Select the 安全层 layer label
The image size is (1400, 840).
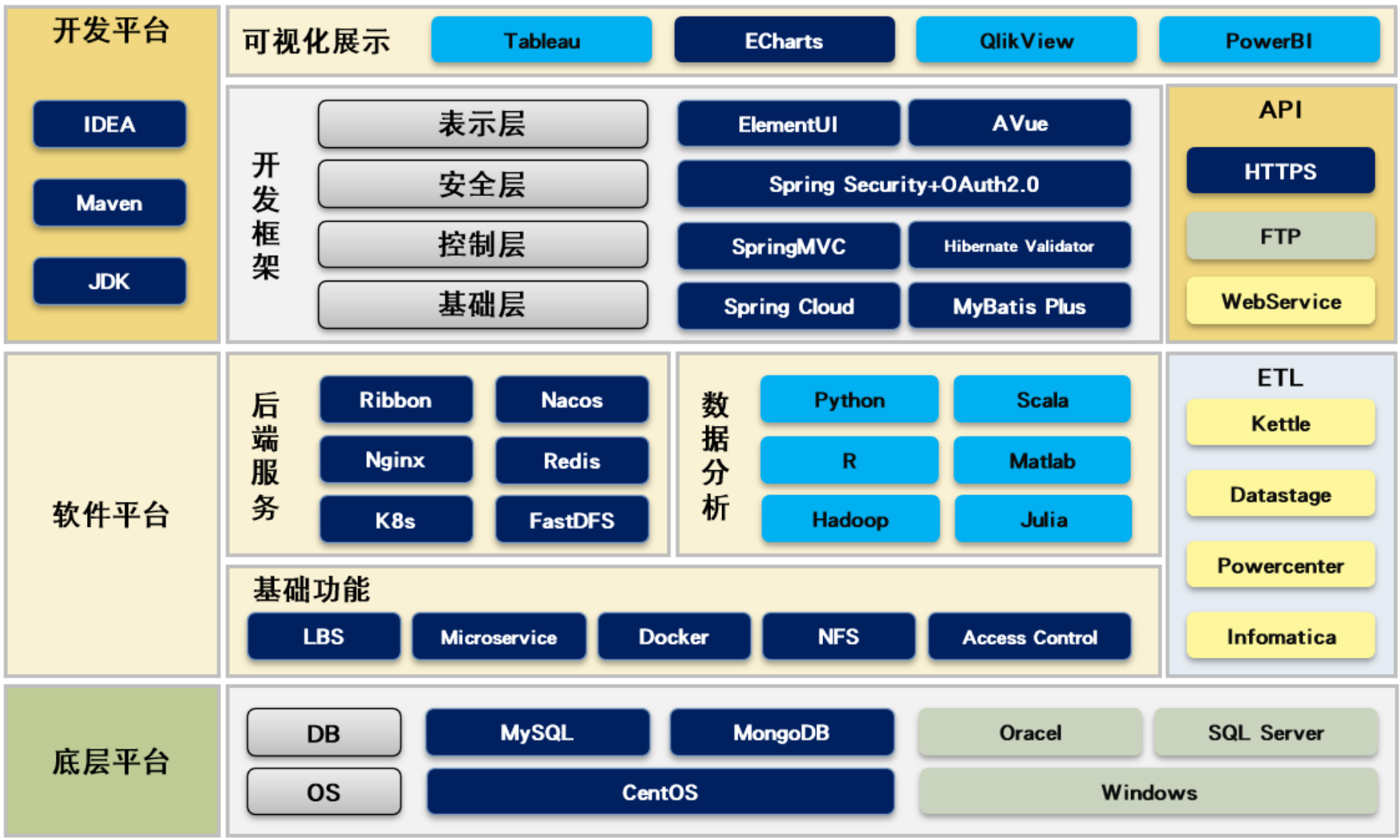point(483,184)
